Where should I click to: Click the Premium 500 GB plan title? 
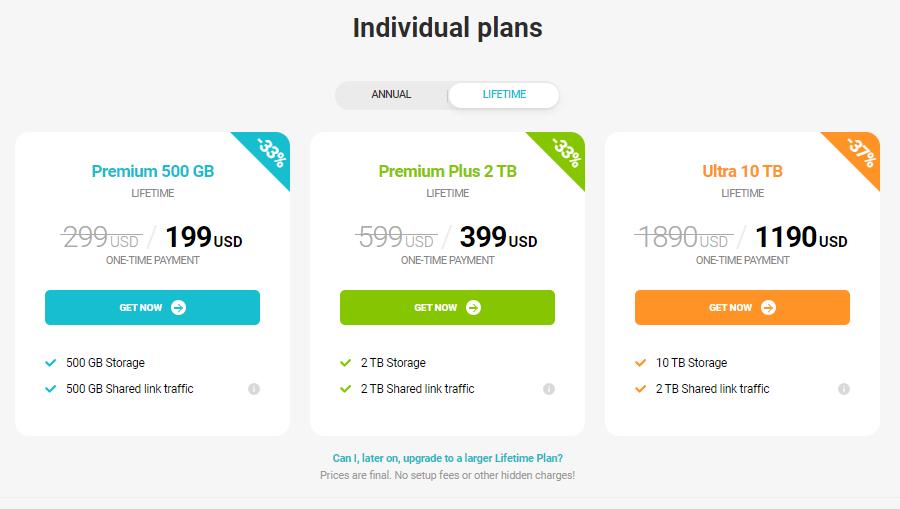152,172
